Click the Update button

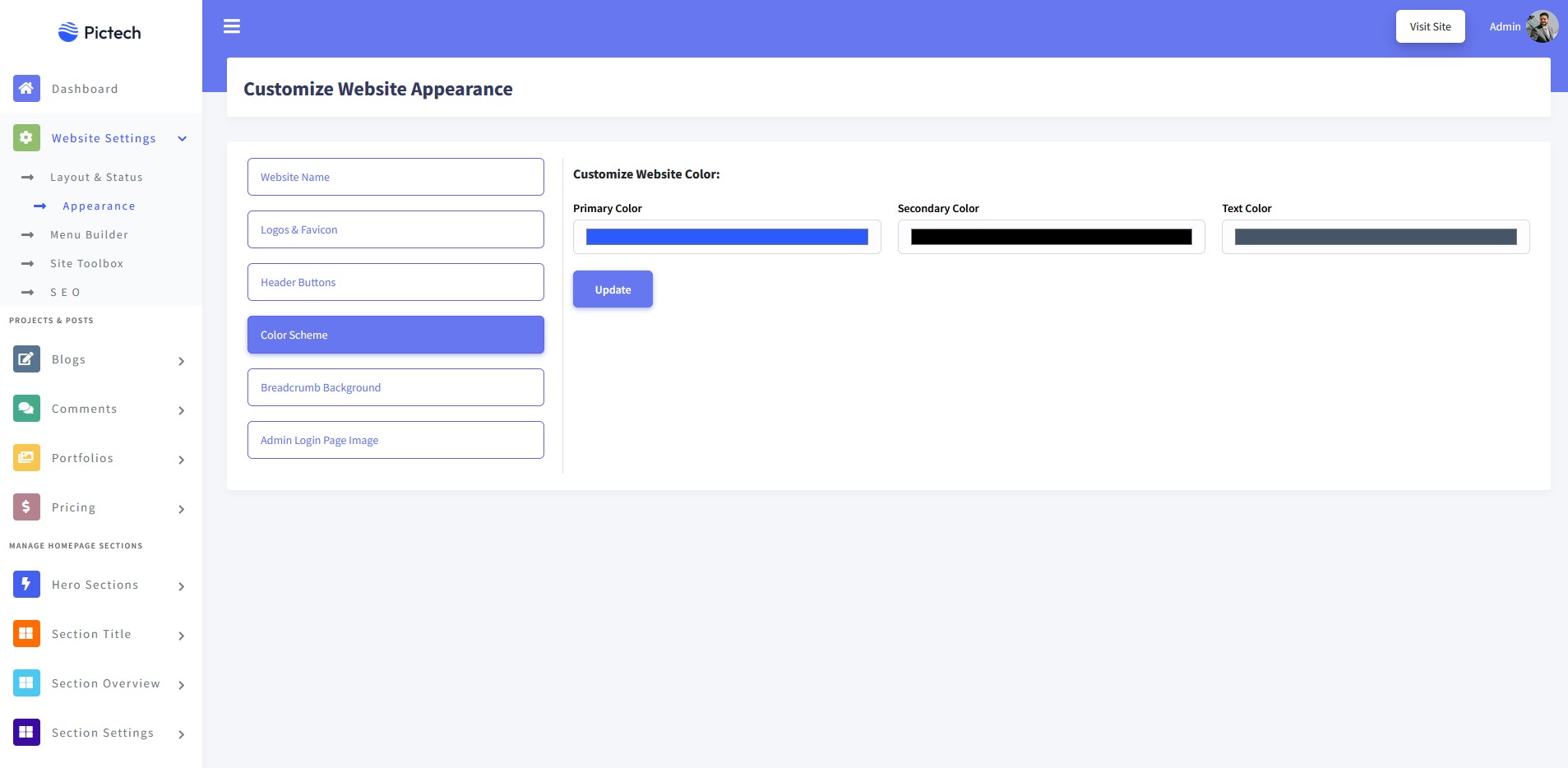pos(613,289)
